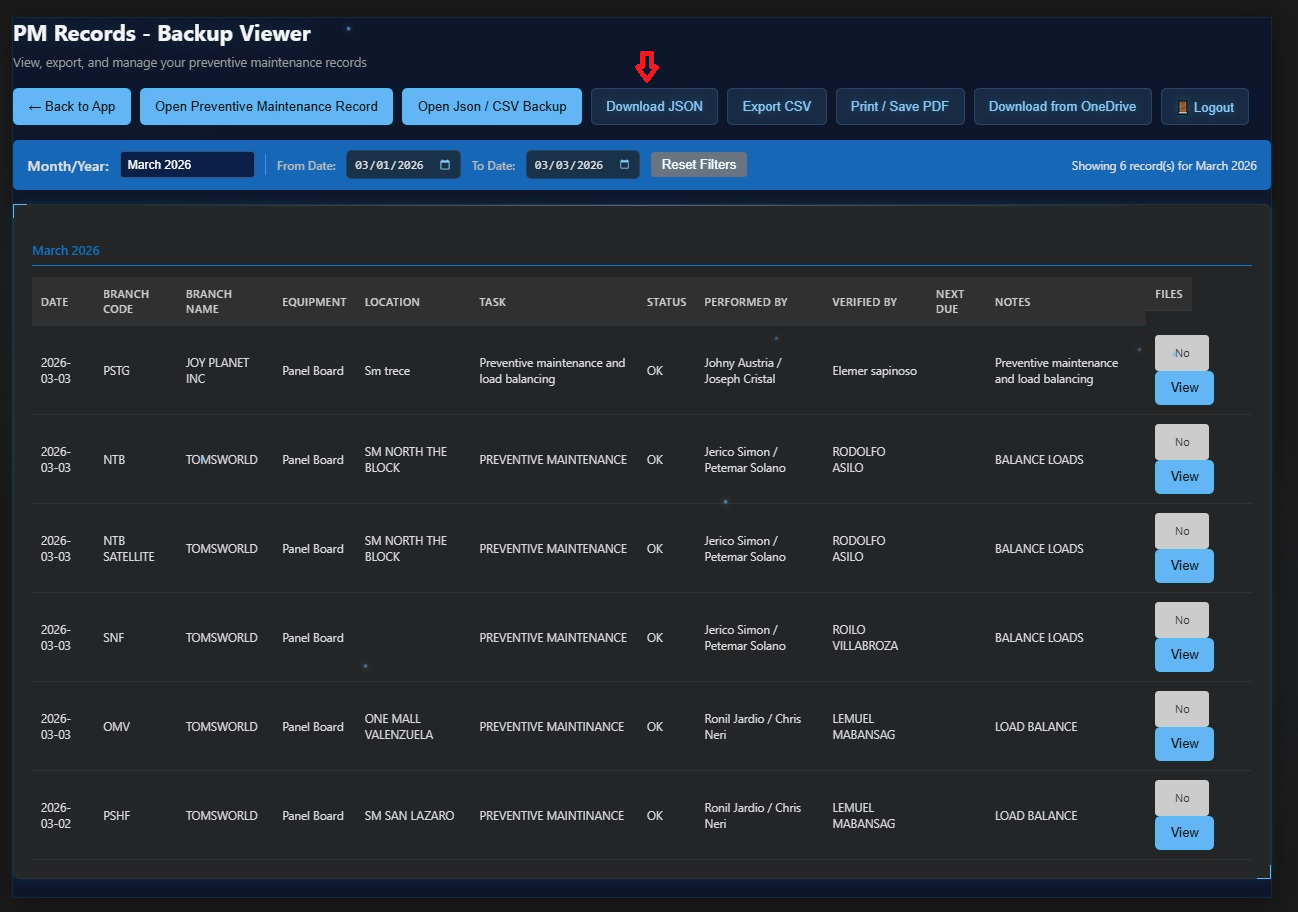Click the No files badge for OMV row
This screenshot has width=1298, height=912.
click(x=1181, y=709)
